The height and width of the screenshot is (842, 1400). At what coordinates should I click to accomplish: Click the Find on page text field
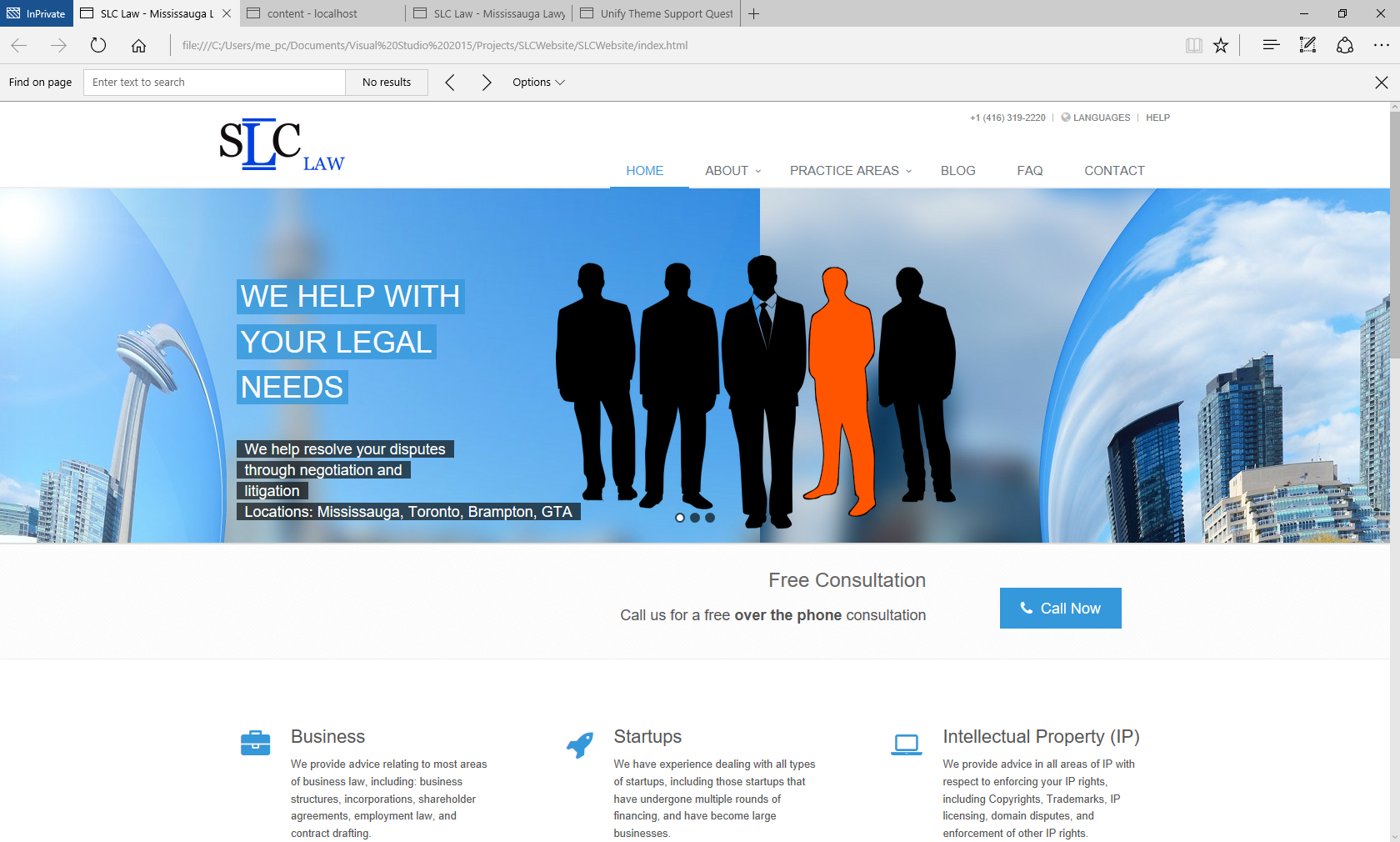(x=214, y=82)
